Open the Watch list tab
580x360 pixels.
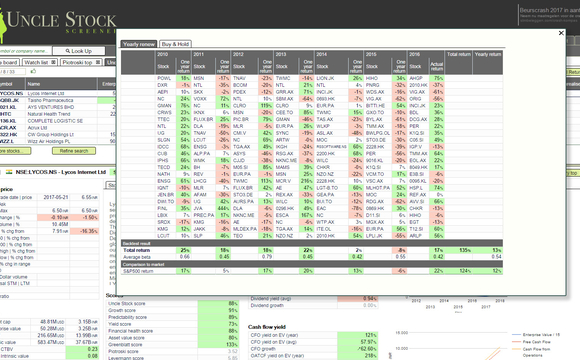(36, 62)
